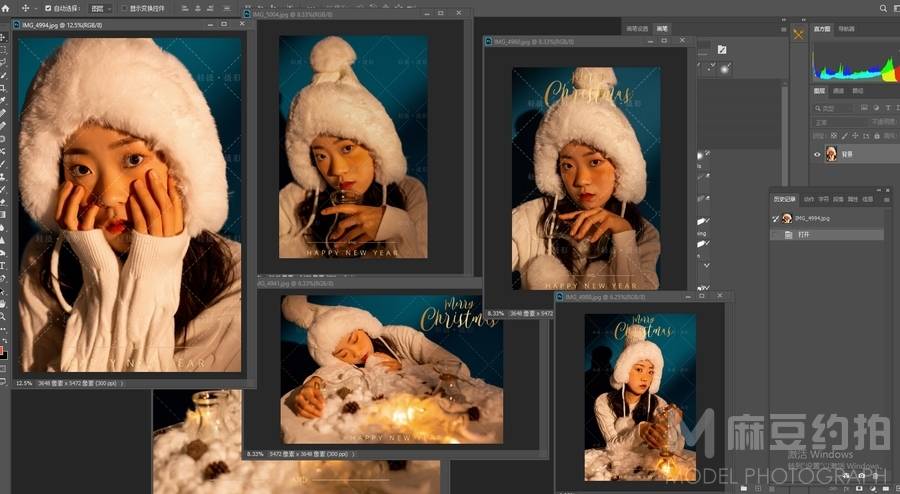Image resolution: width=900 pixels, height=494 pixels.
Task: Click the foreground color swatch
Action: click(2, 349)
